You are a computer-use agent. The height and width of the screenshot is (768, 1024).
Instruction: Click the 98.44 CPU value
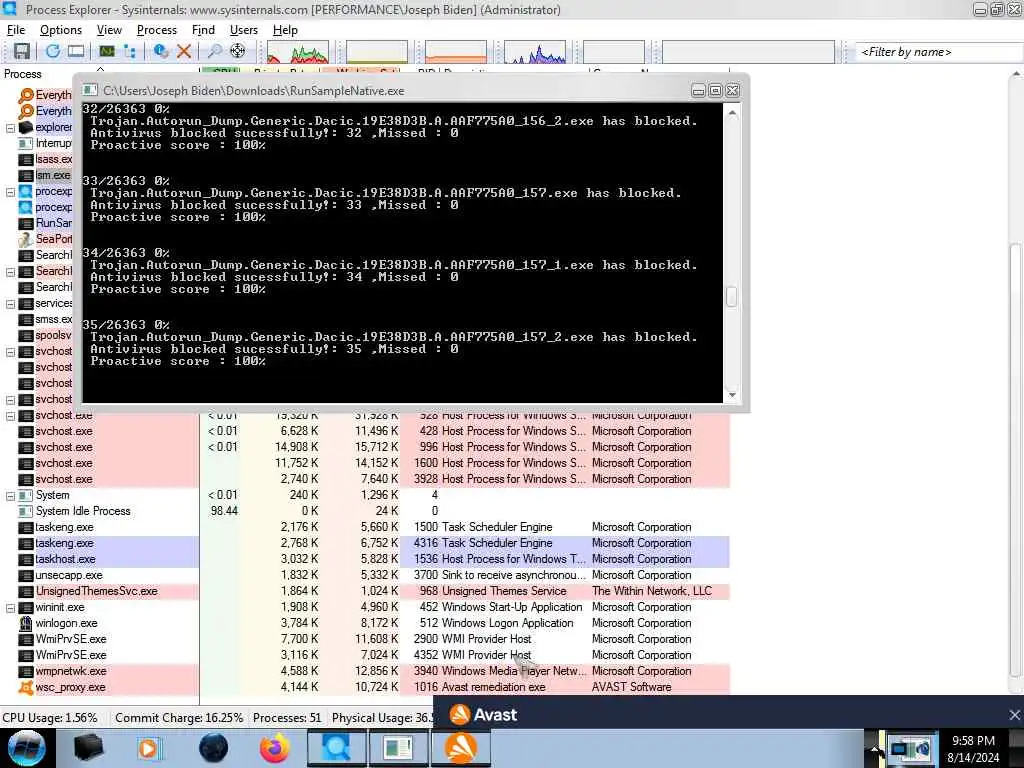click(x=224, y=511)
